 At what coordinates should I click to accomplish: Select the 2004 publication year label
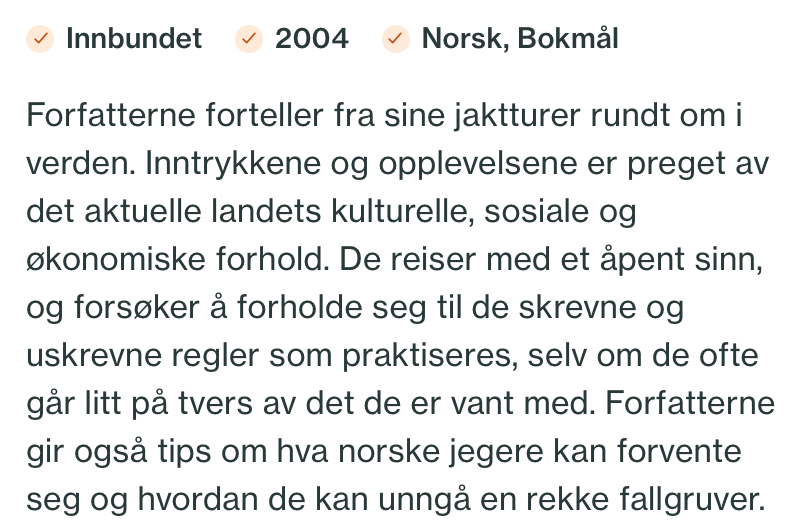pyautogui.click(x=312, y=39)
